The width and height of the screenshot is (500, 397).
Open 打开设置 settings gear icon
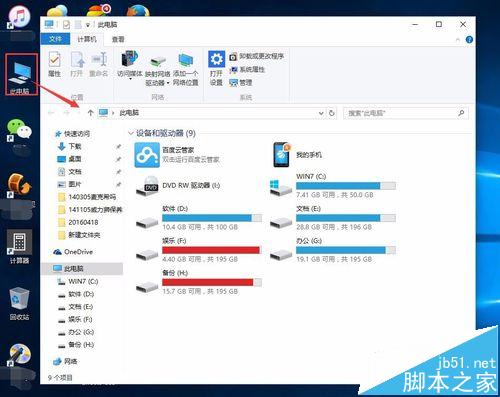(x=216, y=68)
